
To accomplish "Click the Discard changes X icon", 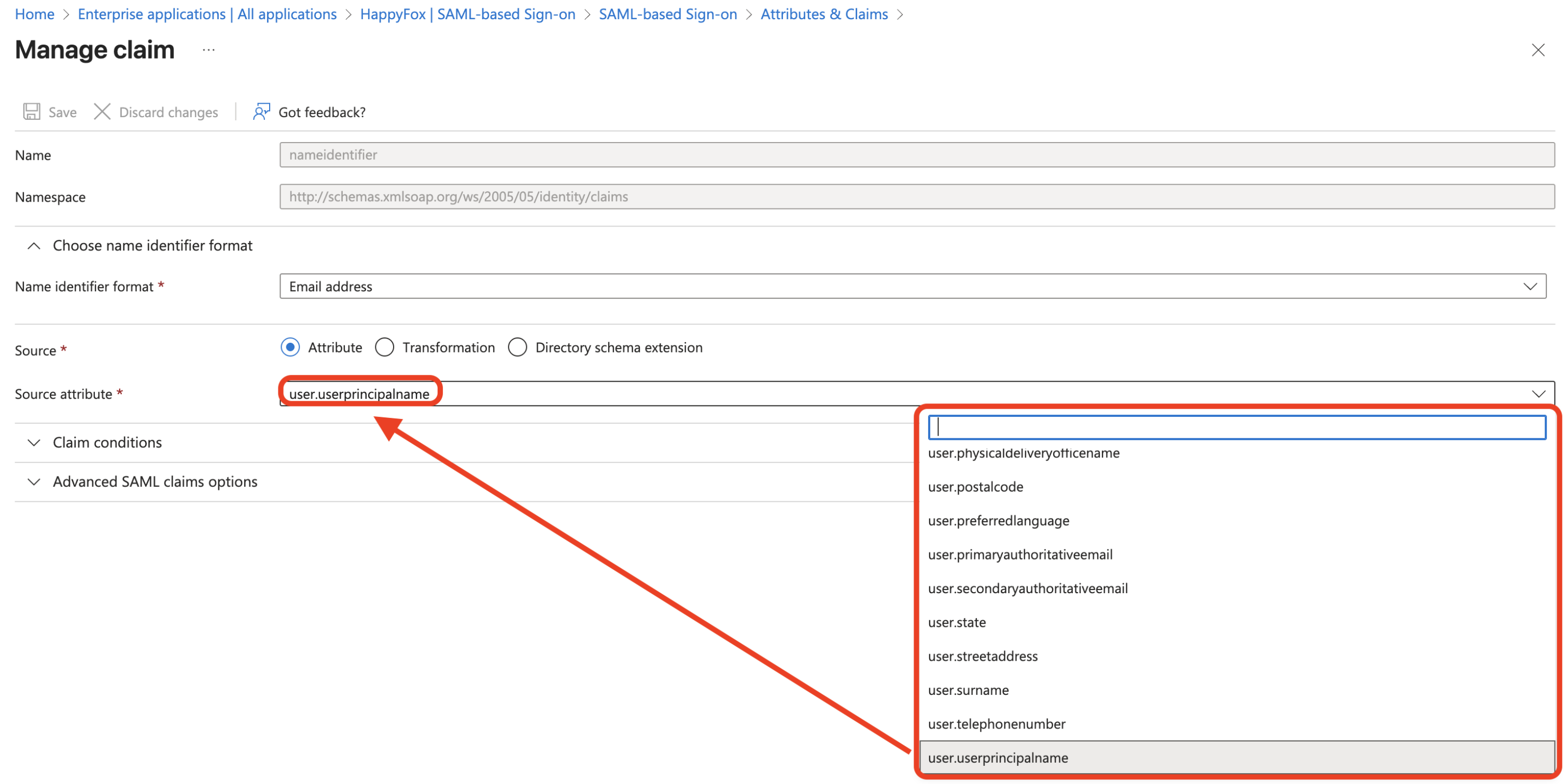I will coord(102,112).
